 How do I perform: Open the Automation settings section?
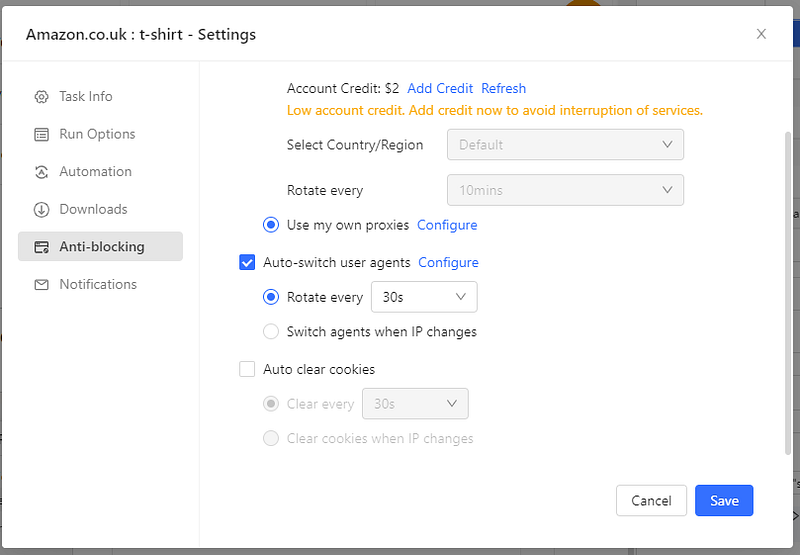click(x=101, y=172)
